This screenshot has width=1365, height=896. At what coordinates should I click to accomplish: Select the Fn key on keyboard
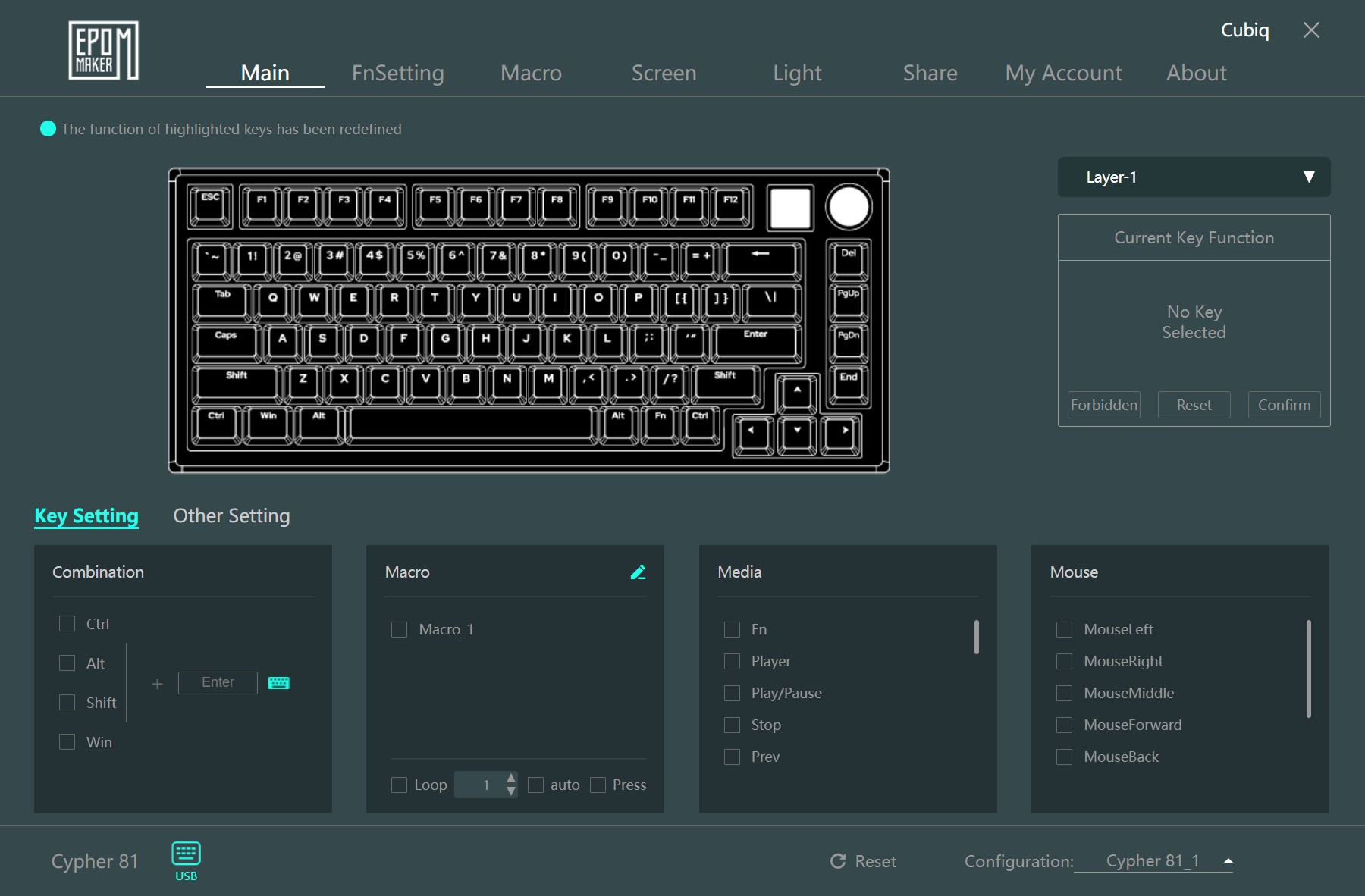pyautogui.click(x=661, y=425)
